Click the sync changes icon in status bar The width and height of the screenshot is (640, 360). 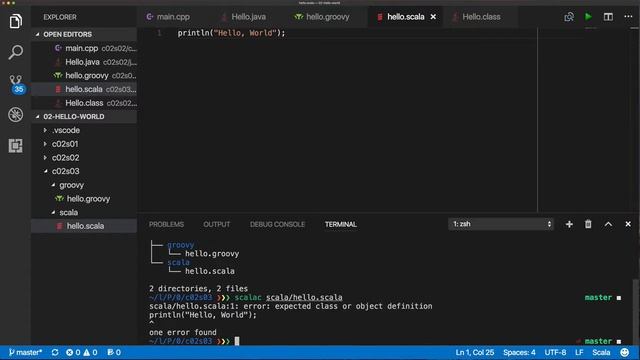(55, 352)
